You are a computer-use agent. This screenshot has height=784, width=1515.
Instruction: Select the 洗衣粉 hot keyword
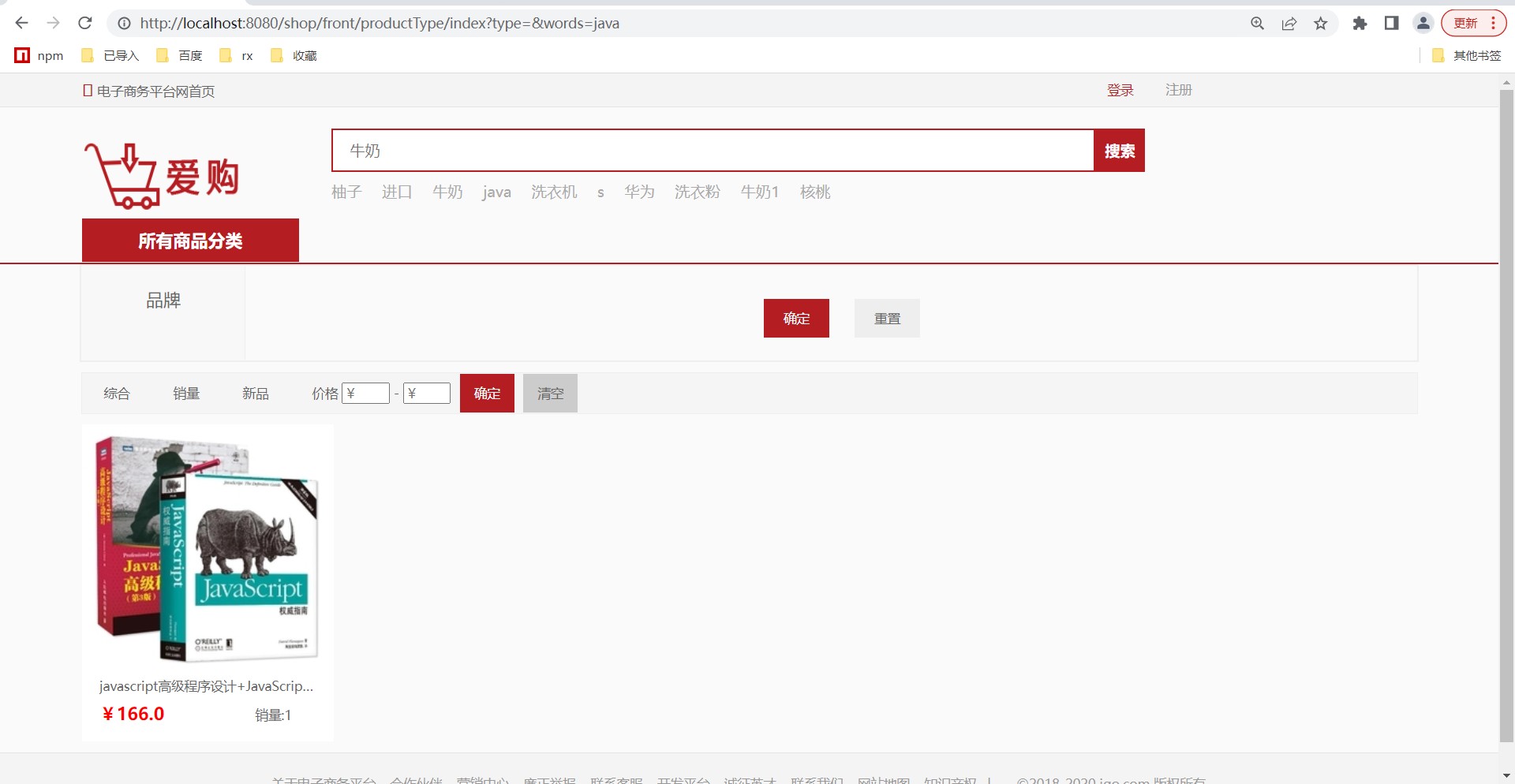[697, 192]
